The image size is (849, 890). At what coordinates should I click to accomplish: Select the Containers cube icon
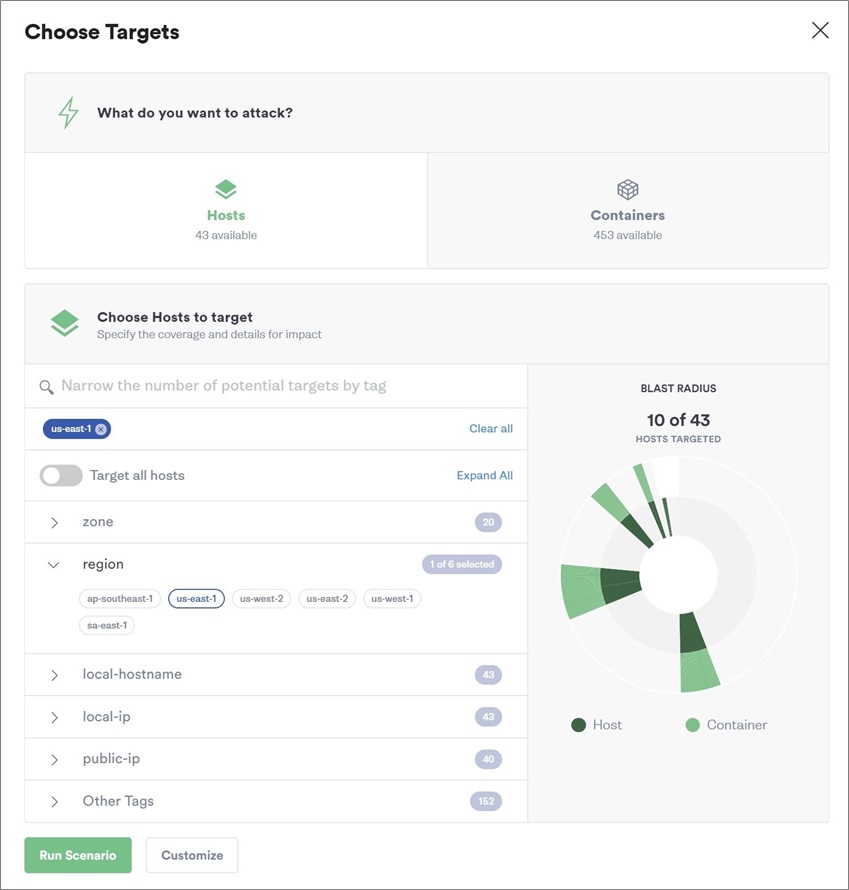(628, 189)
